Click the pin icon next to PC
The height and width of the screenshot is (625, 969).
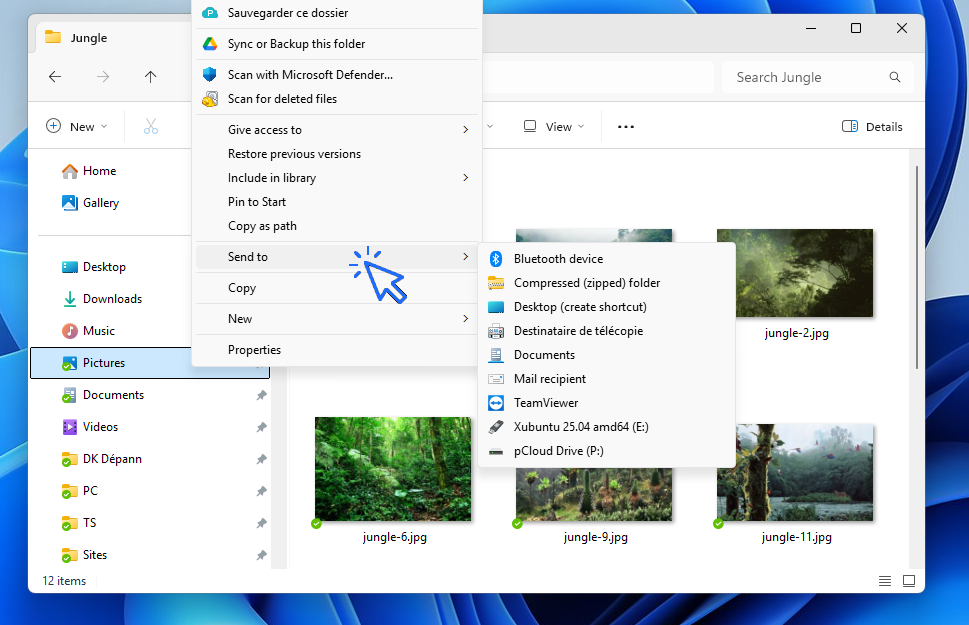click(x=261, y=491)
